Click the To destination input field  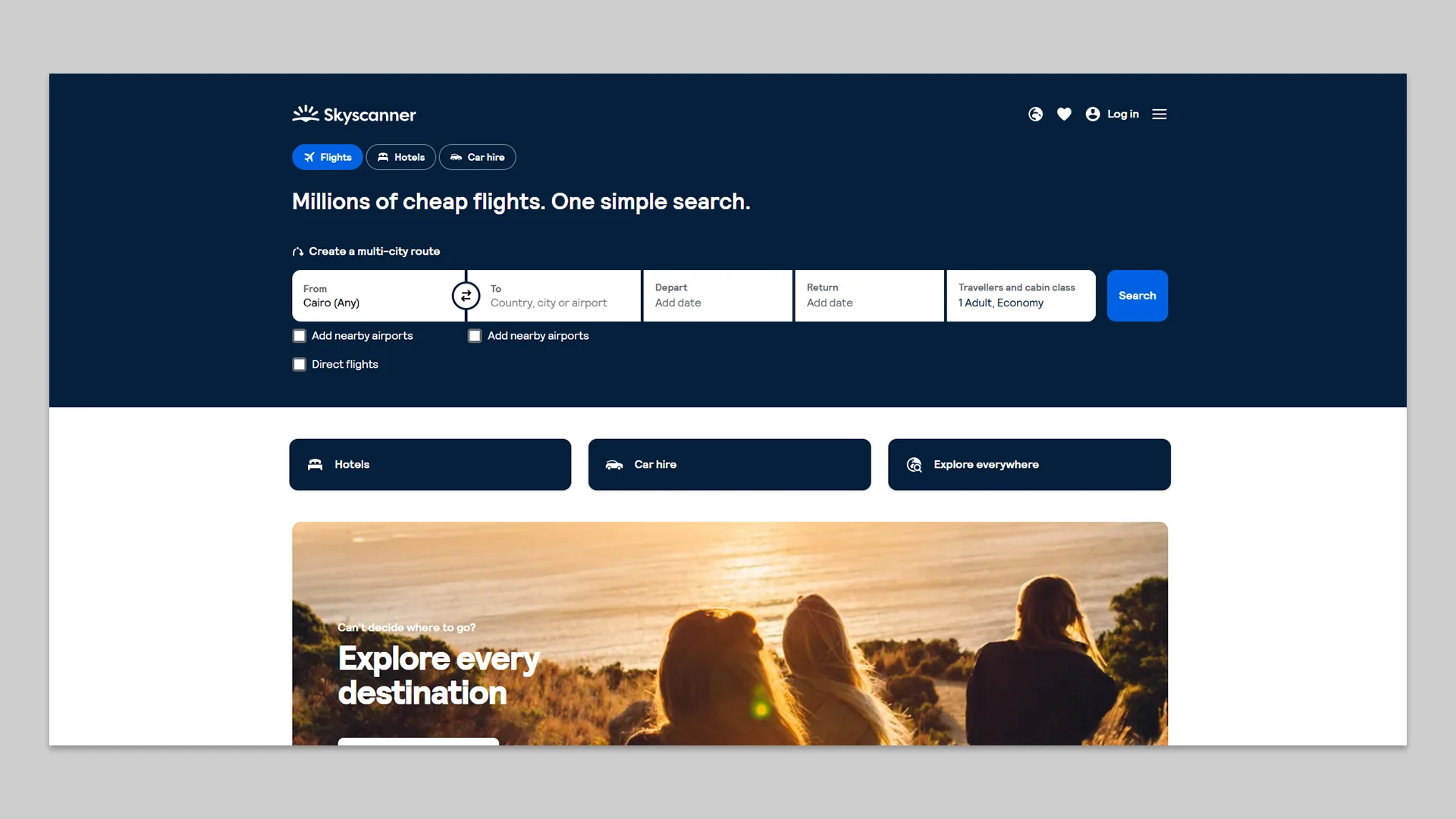coord(554,296)
